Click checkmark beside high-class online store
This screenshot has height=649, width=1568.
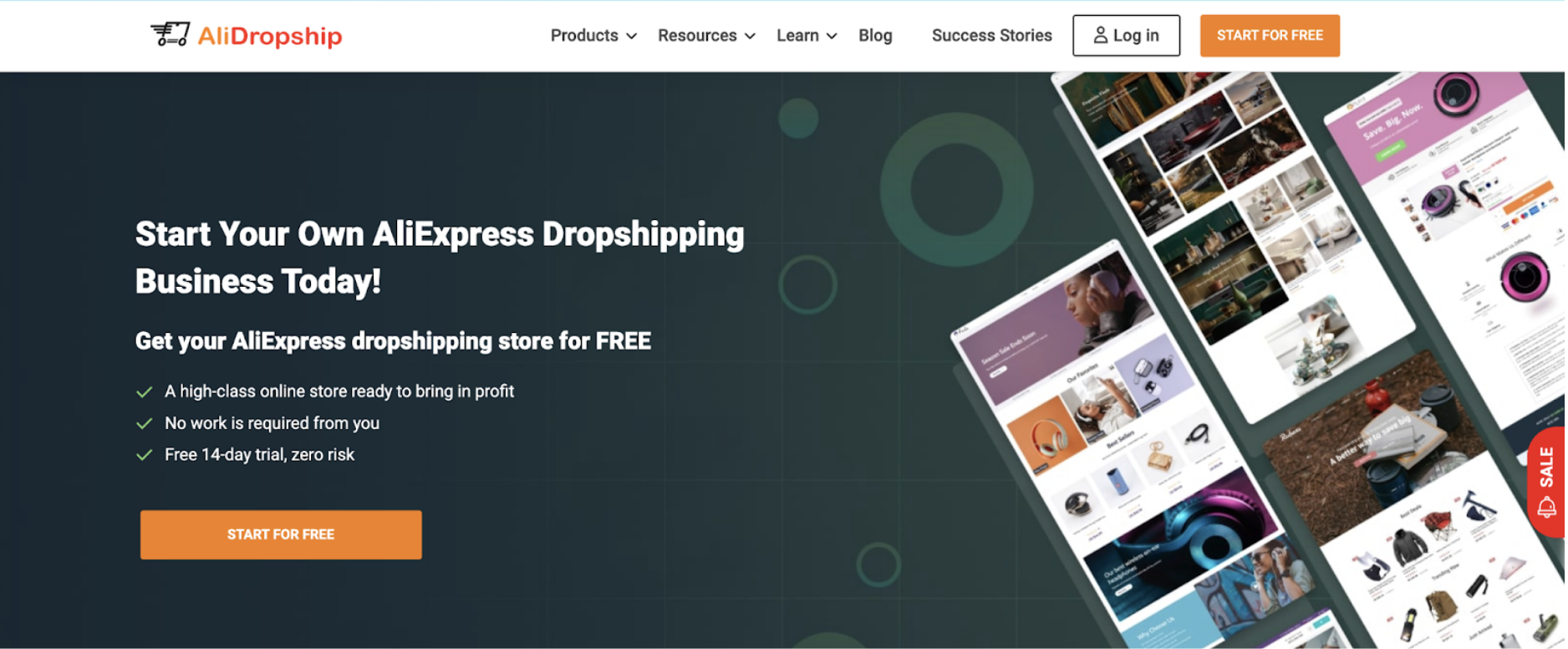click(x=145, y=391)
